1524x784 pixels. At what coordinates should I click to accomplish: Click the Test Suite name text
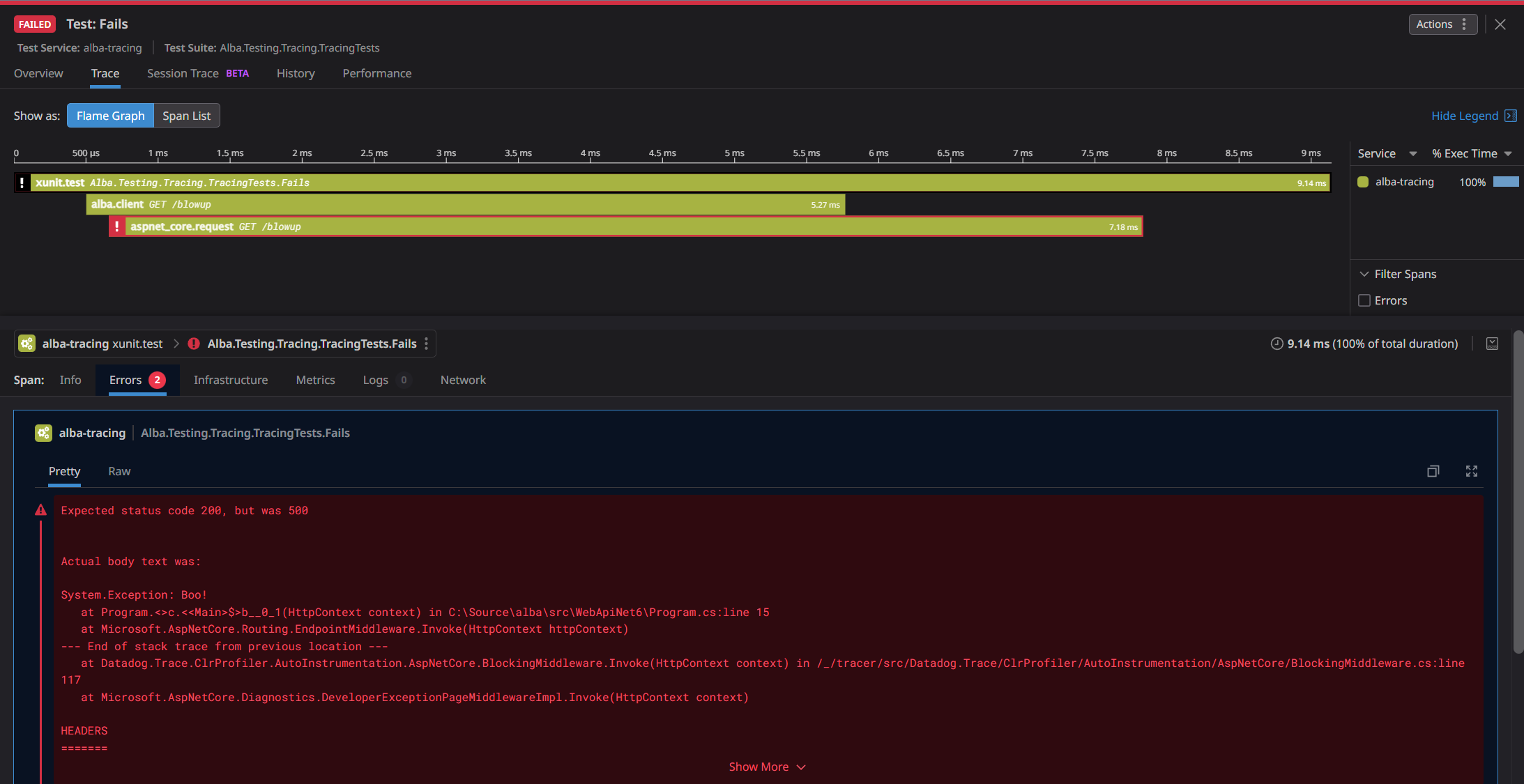300,48
